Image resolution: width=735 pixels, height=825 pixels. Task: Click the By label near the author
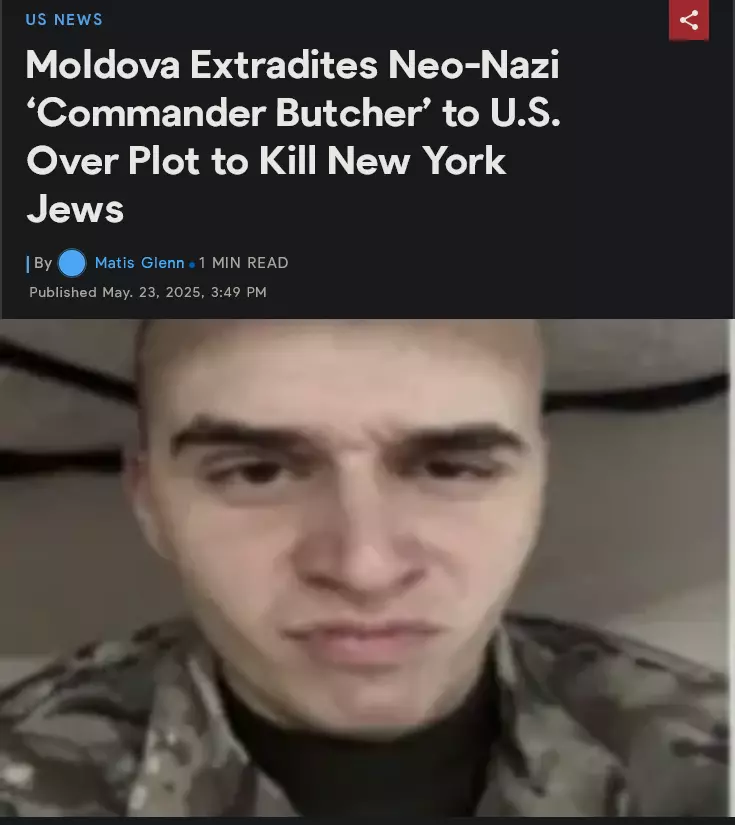coord(43,263)
